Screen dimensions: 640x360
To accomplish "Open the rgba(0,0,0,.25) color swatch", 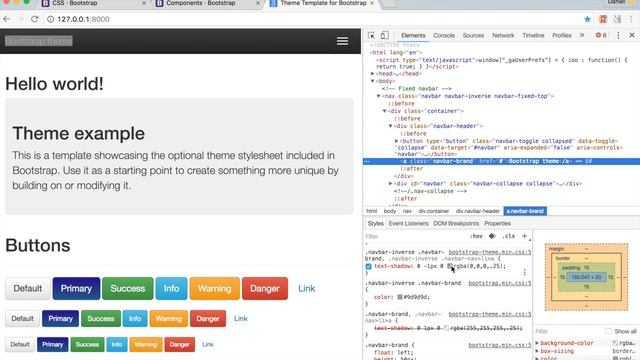I will click(x=449, y=266).
